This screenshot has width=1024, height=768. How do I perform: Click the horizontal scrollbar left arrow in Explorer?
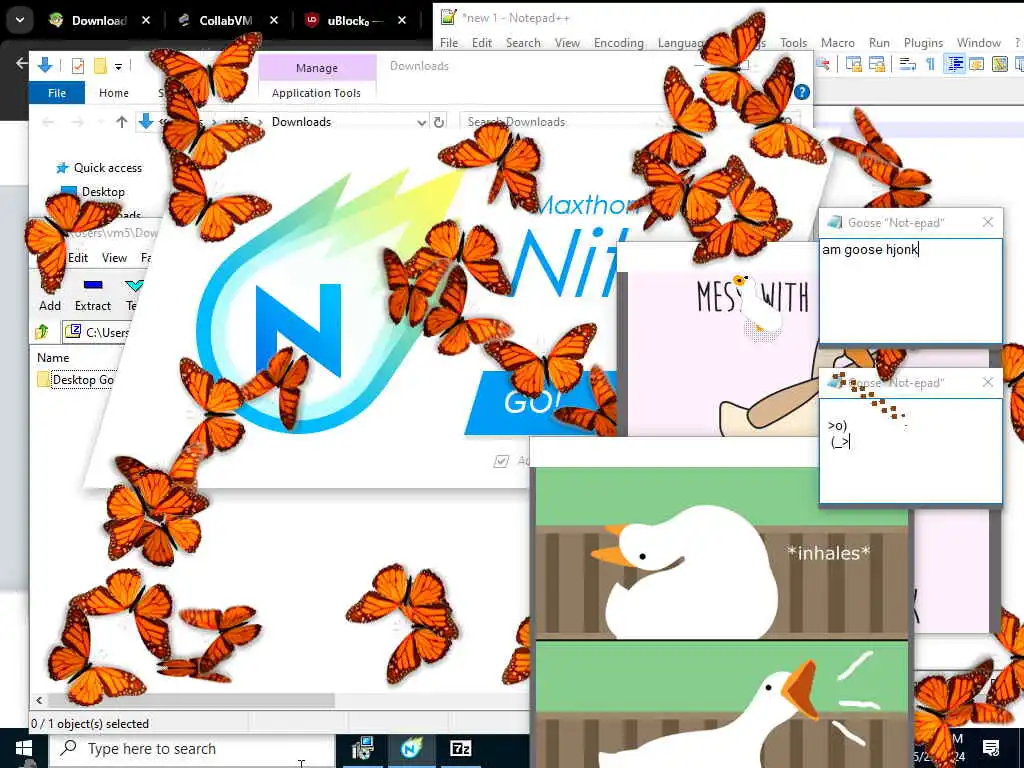click(39, 701)
